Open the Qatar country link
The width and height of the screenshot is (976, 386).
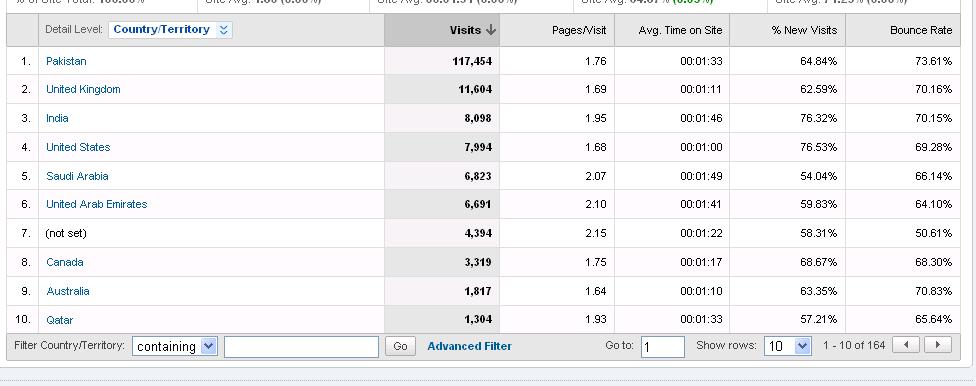[60, 320]
